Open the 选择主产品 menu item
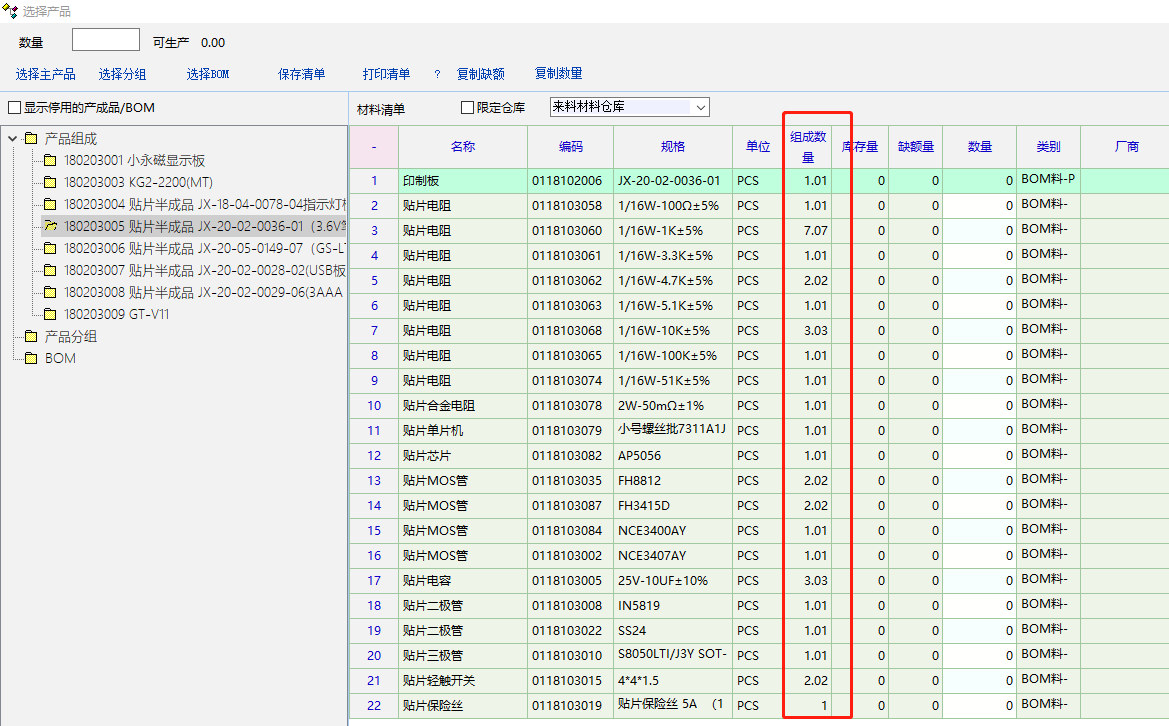This screenshot has width=1169, height=726. coord(45,74)
